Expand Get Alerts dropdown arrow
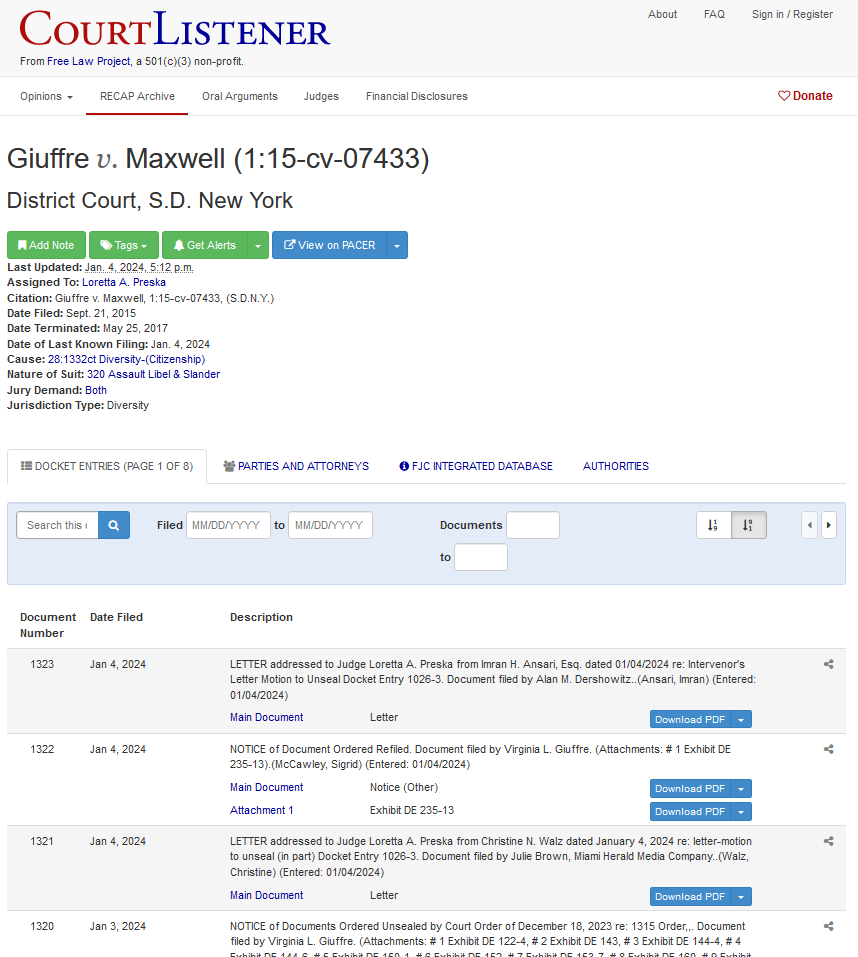The image size is (858, 957). [x=258, y=245]
